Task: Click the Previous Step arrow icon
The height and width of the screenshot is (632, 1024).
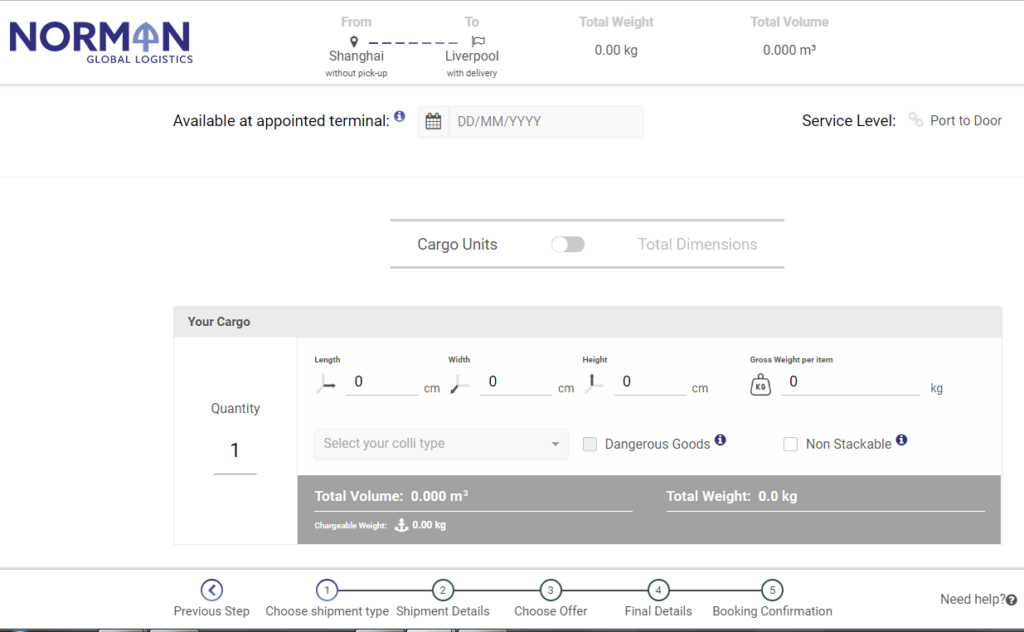Action: point(212,590)
